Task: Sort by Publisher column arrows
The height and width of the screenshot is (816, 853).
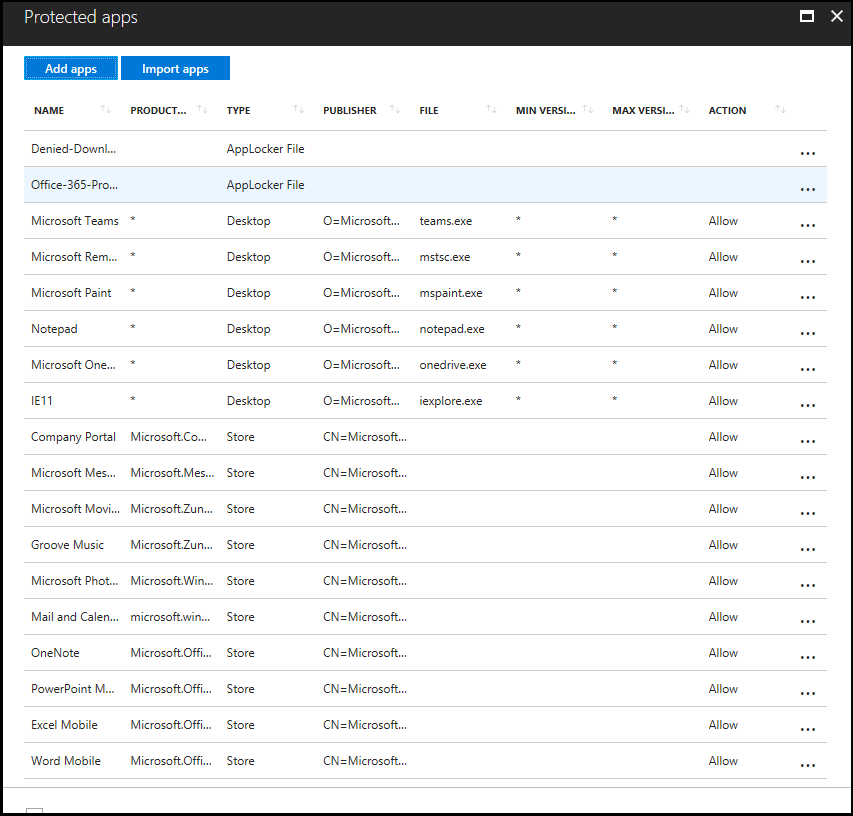Action: coord(395,110)
